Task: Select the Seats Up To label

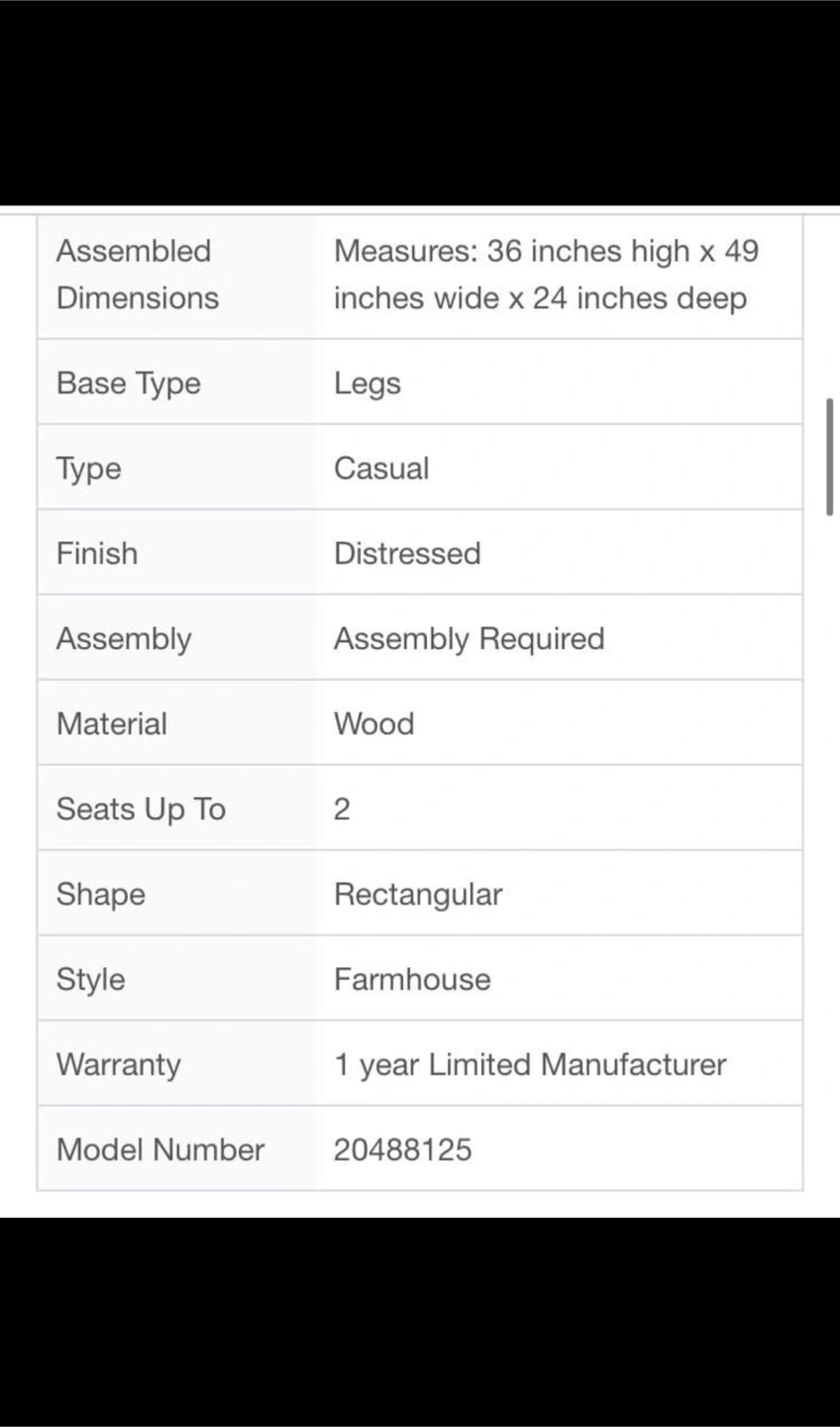Action: (141, 810)
